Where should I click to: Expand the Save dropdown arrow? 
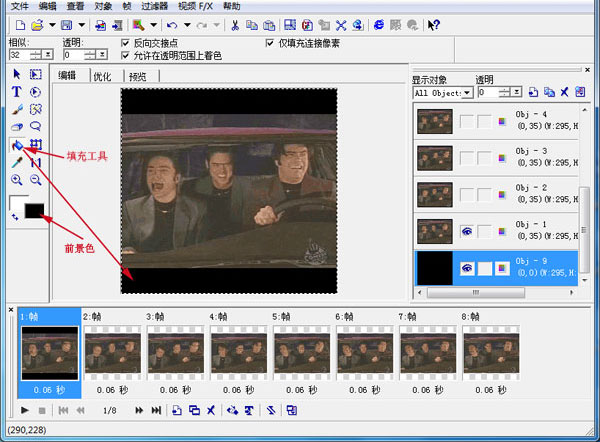[x=82, y=25]
